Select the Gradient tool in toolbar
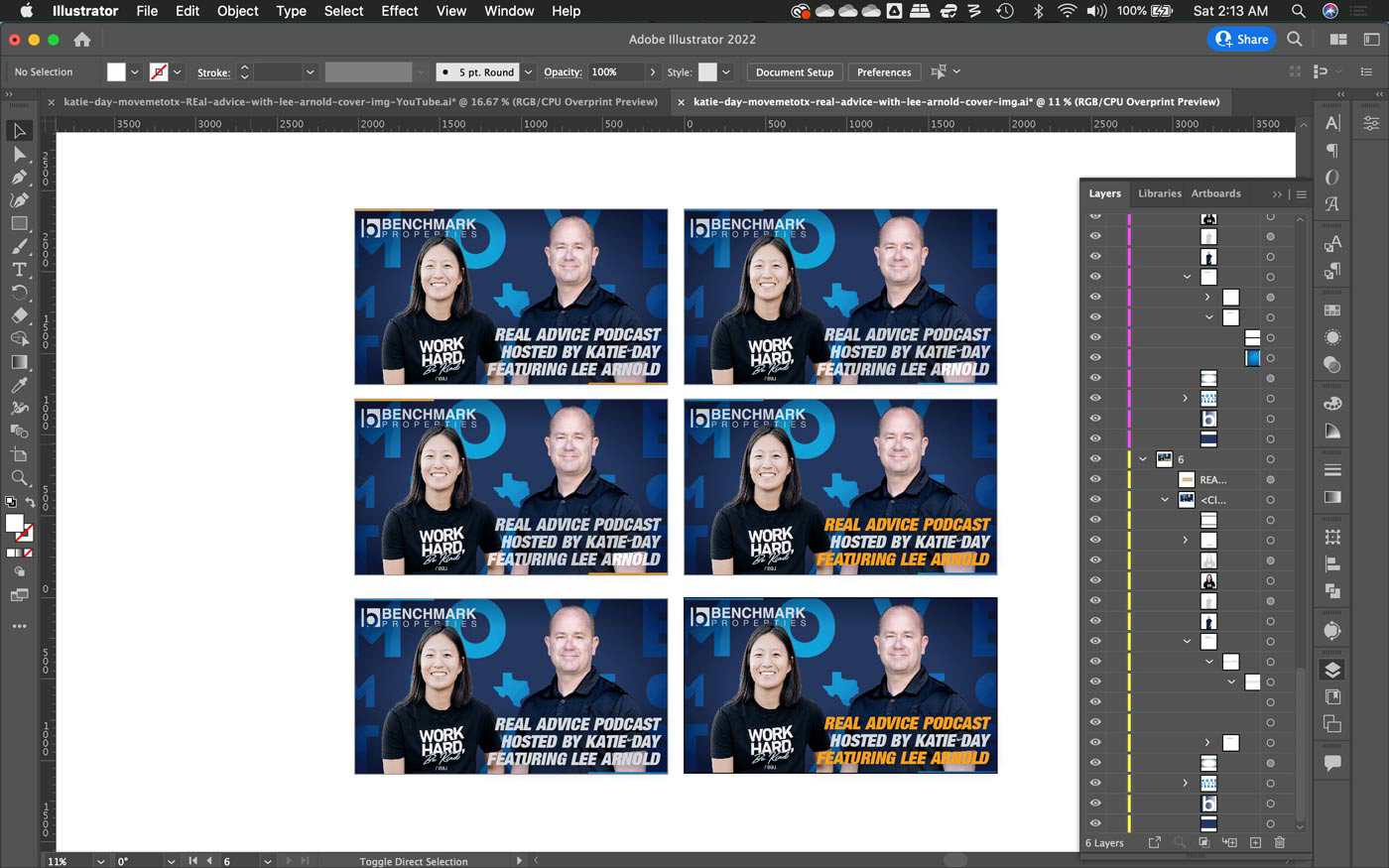Image resolution: width=1389 pixels, height=868 pixels. 19,362
